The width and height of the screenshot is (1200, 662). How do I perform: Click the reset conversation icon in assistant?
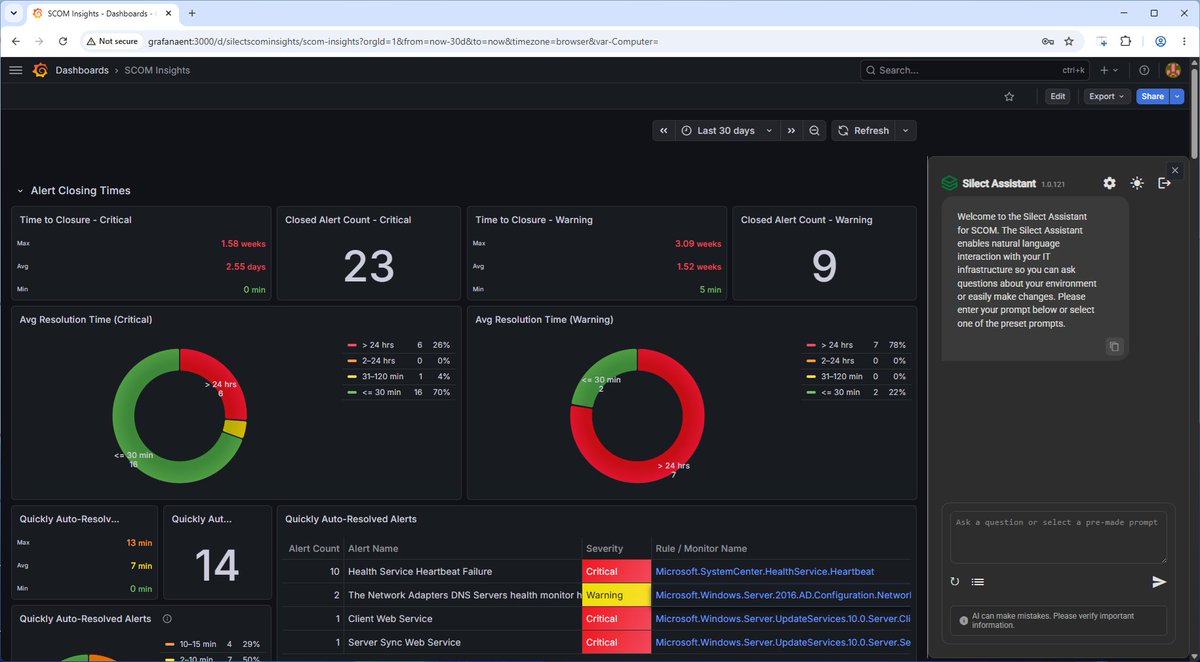pos(955,581)
